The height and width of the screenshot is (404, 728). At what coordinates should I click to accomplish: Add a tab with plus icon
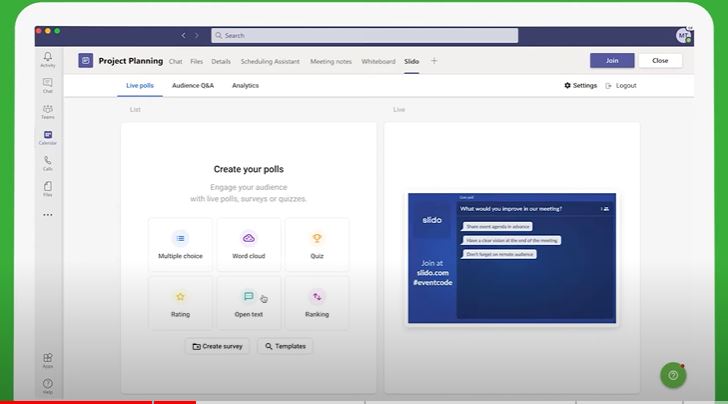point(434,61)
